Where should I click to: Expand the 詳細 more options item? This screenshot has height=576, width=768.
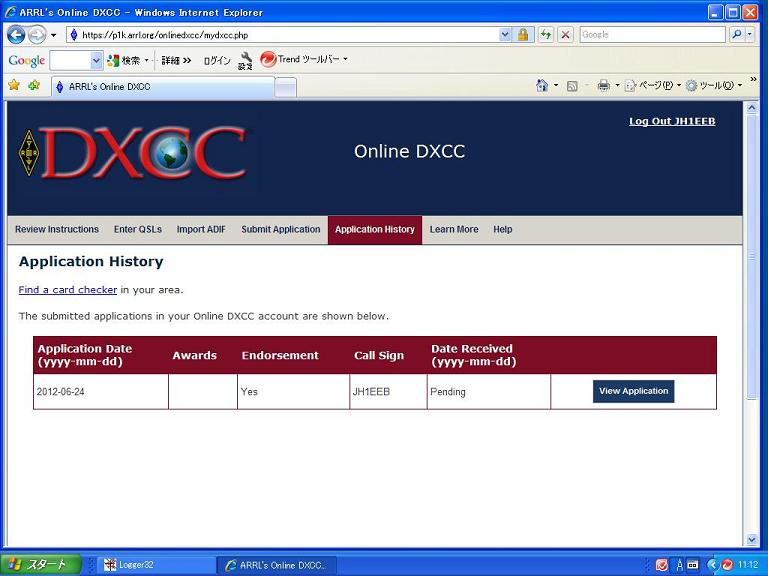176,61
